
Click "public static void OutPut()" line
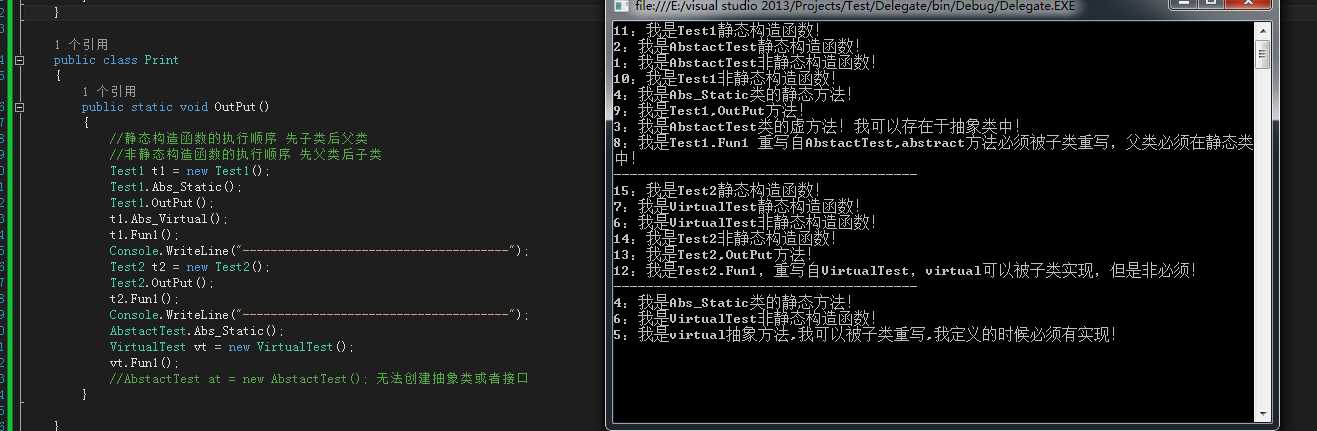click(x=176, y=107)
